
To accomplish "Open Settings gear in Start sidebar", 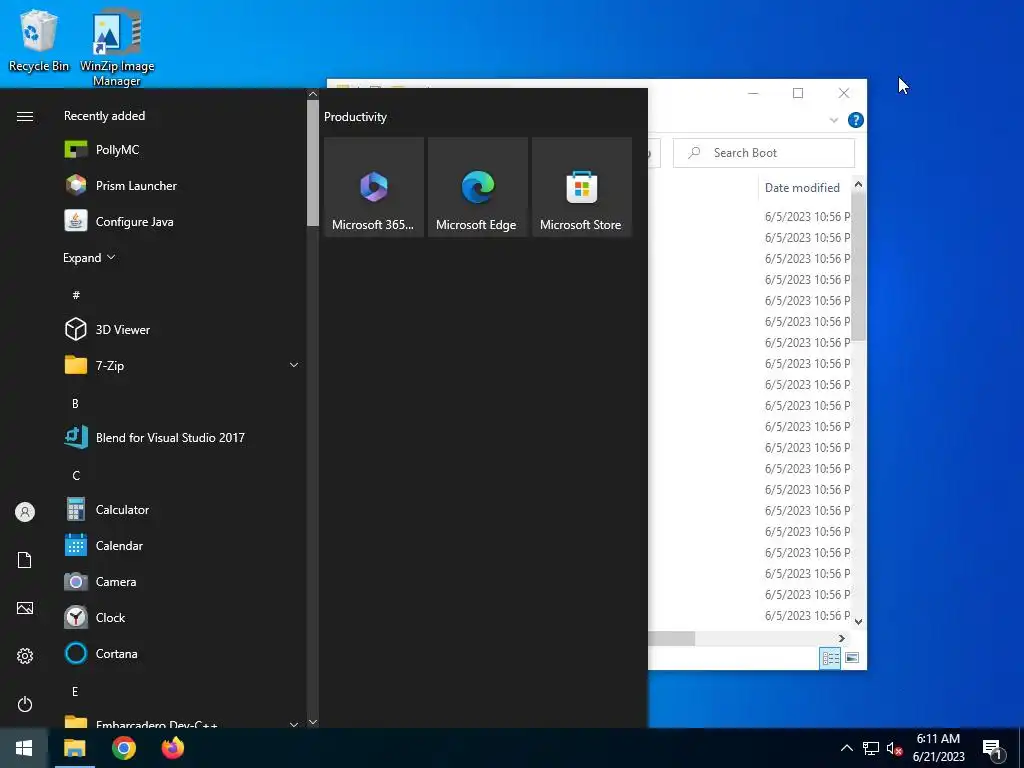I will pyautogui.click(x=25, y=656).
